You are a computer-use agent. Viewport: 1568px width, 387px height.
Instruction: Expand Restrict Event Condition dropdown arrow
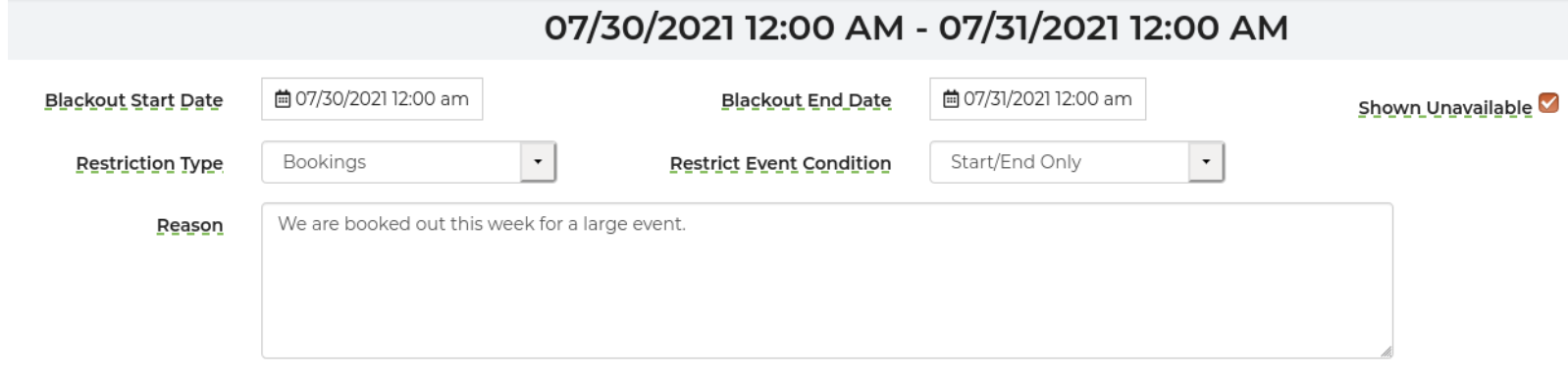(1206, 162)
